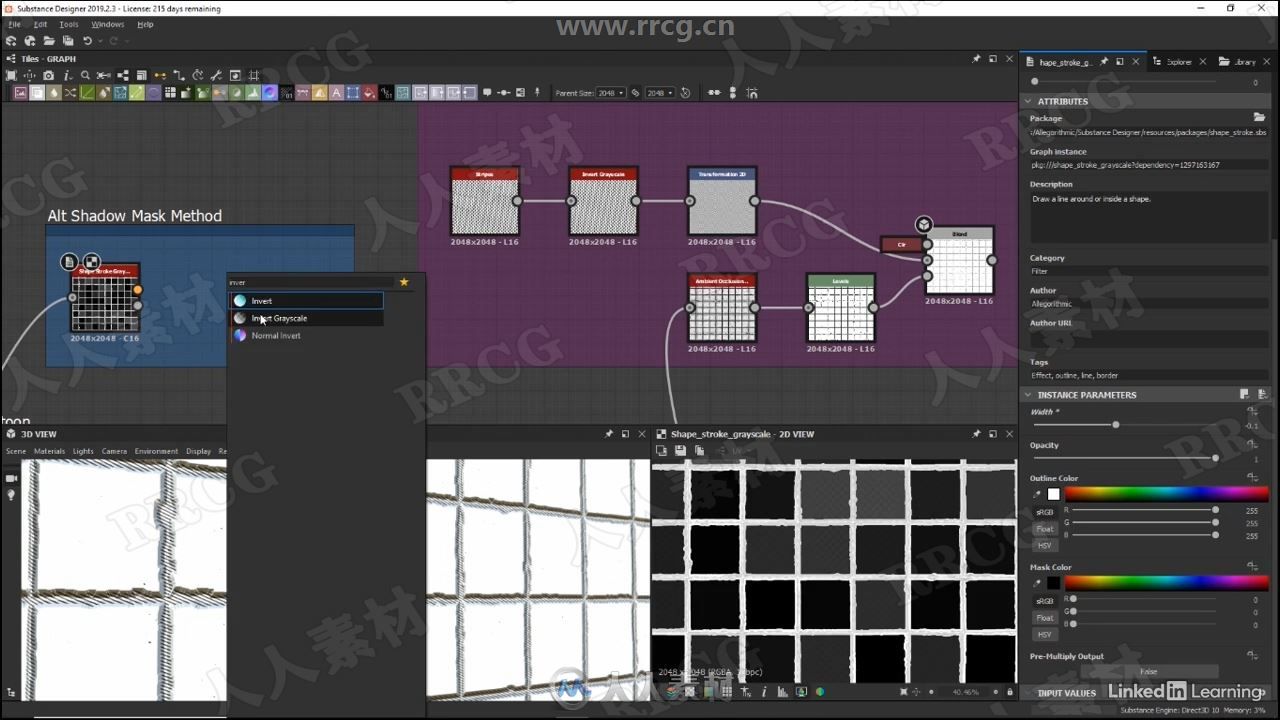
Task: Click the wrench tools icon in graph toolbar
Action: pos(216,75)
